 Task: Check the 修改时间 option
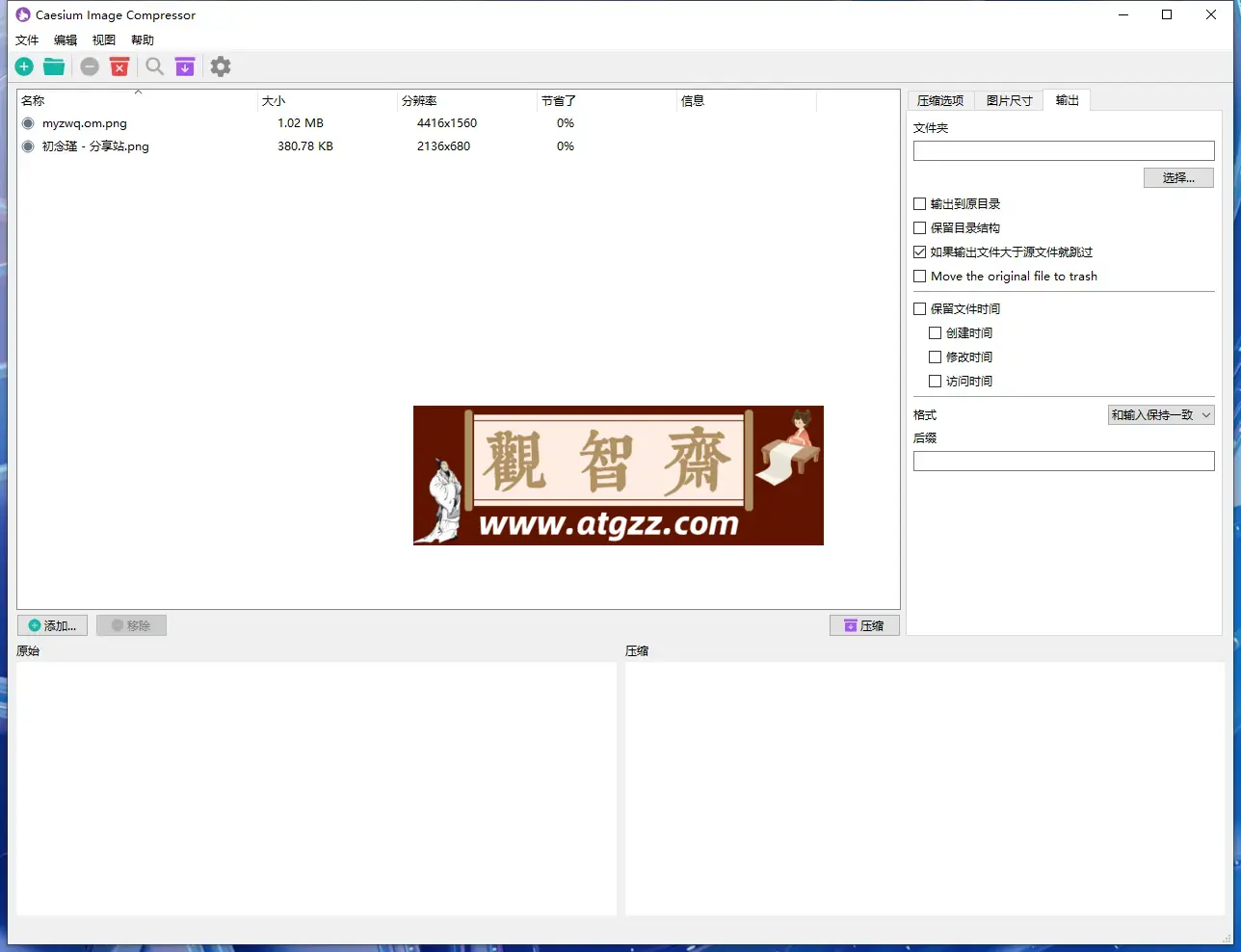[935, 357]
